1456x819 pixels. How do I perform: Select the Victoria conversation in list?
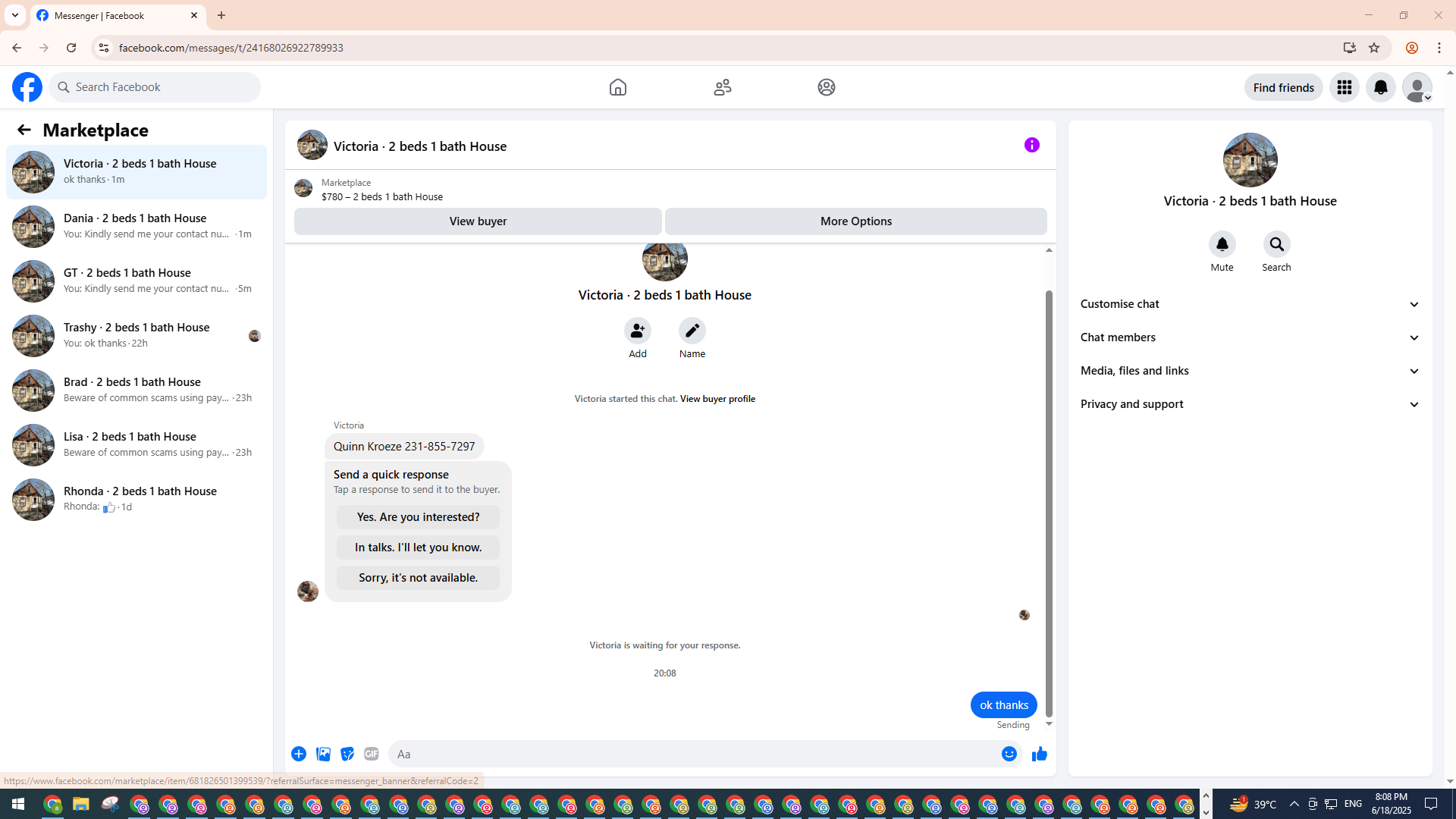click(x=136, y=172)
